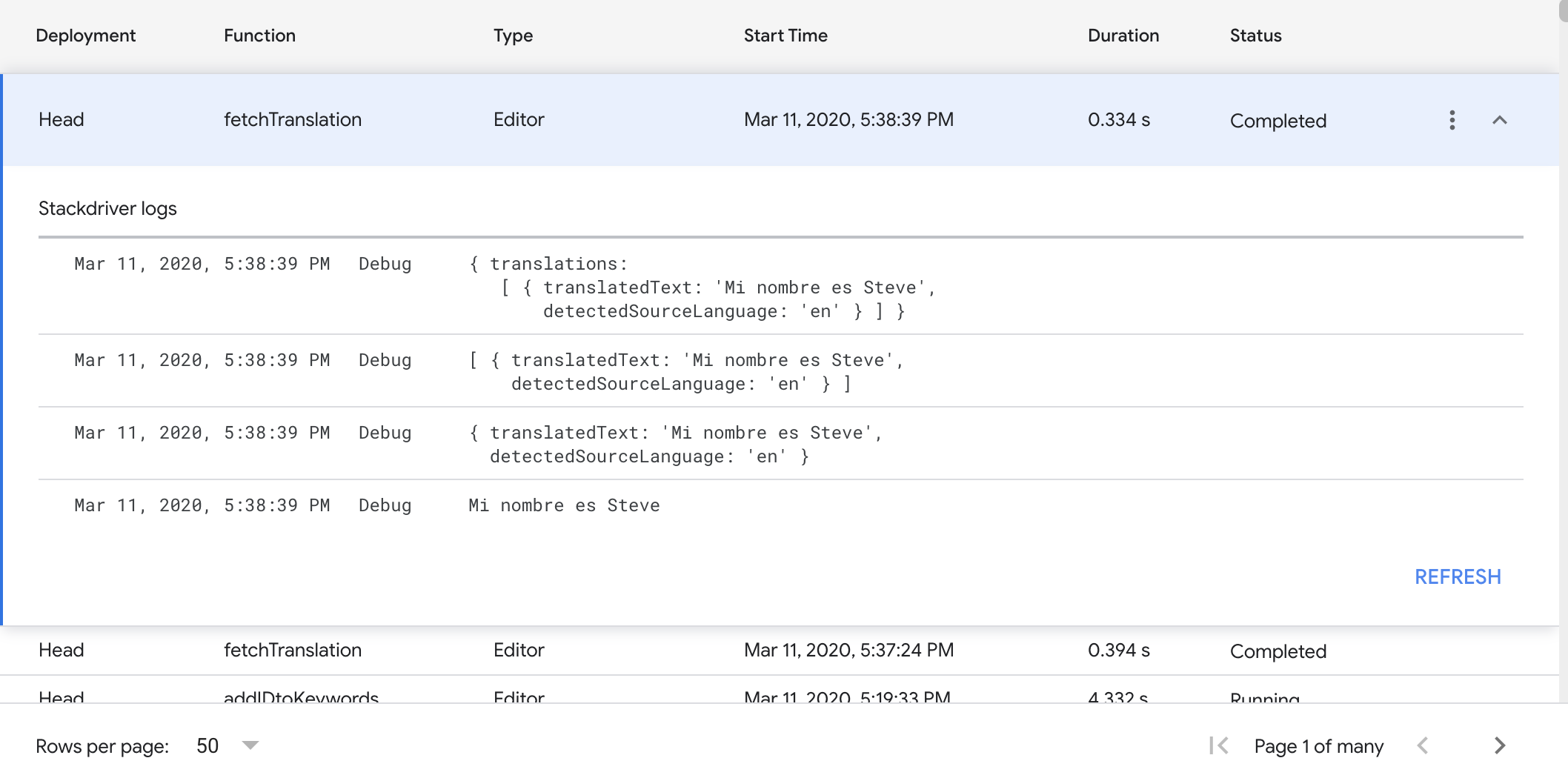Viewport: 1568px width, 778px height.
Task: Click the Stackdriver logs heading
Action: [x=107, y=209]
